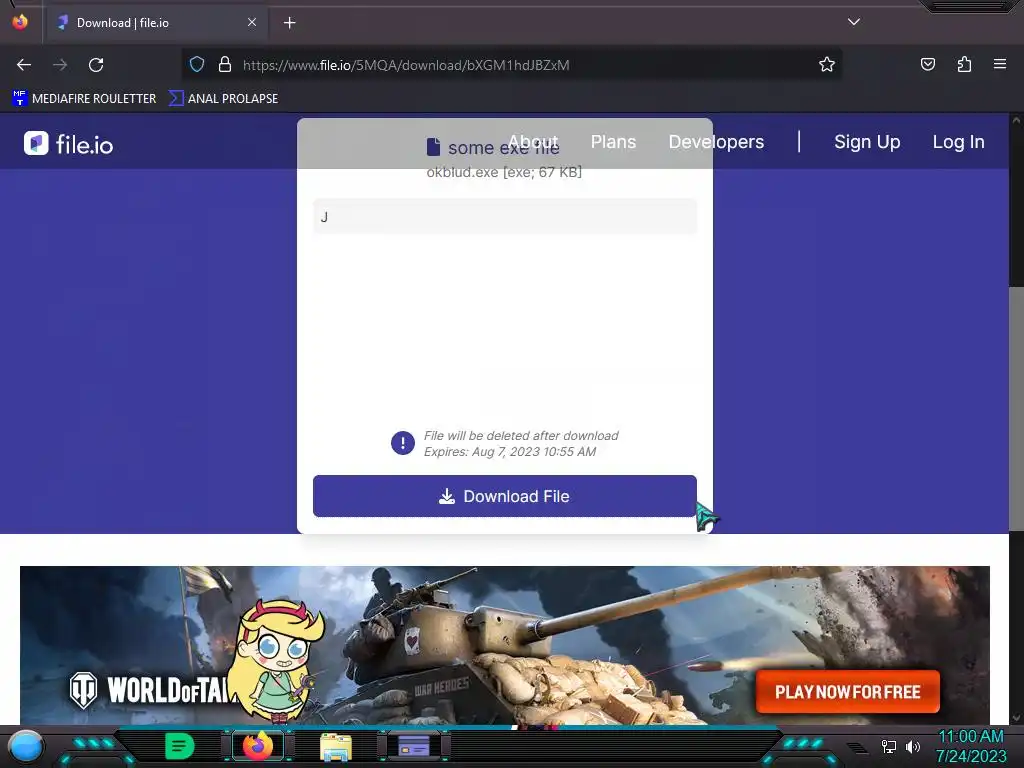Go forward one page

tap(60, 65)
